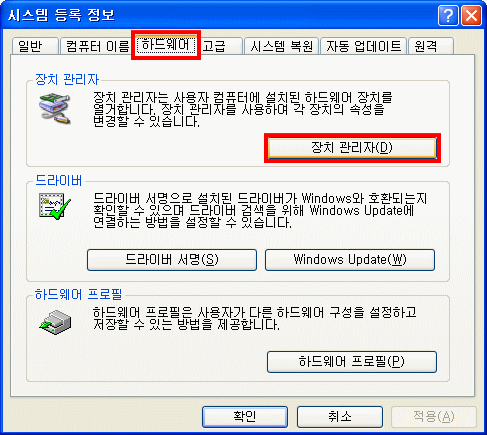Click the Device Manager hardware icon
This screenshot has width=487, height=435.
(x=55, y=109)
